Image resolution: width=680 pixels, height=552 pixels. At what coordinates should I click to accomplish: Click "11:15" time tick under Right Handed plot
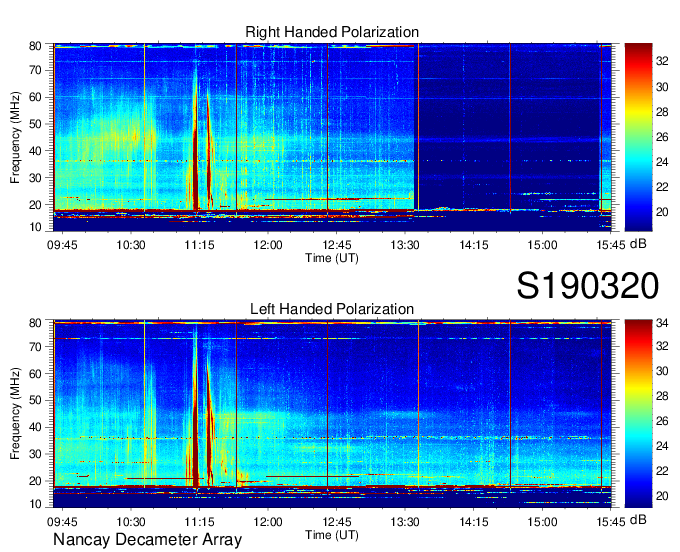coord(199,245)
